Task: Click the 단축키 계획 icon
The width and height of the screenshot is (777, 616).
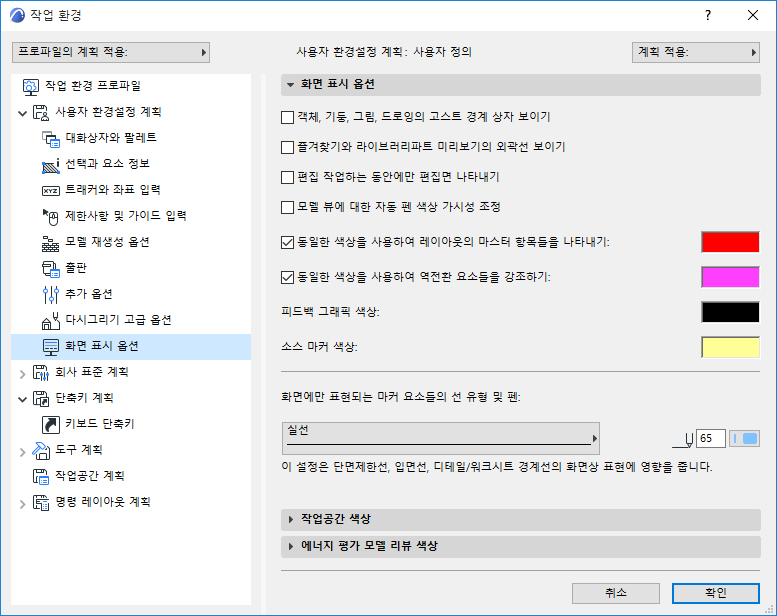Action: point(41,398)
